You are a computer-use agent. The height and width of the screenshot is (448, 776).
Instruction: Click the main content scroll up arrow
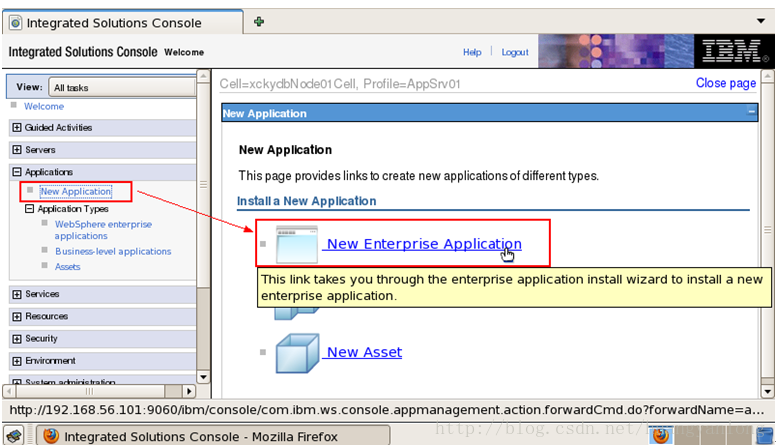coord(767,76)
